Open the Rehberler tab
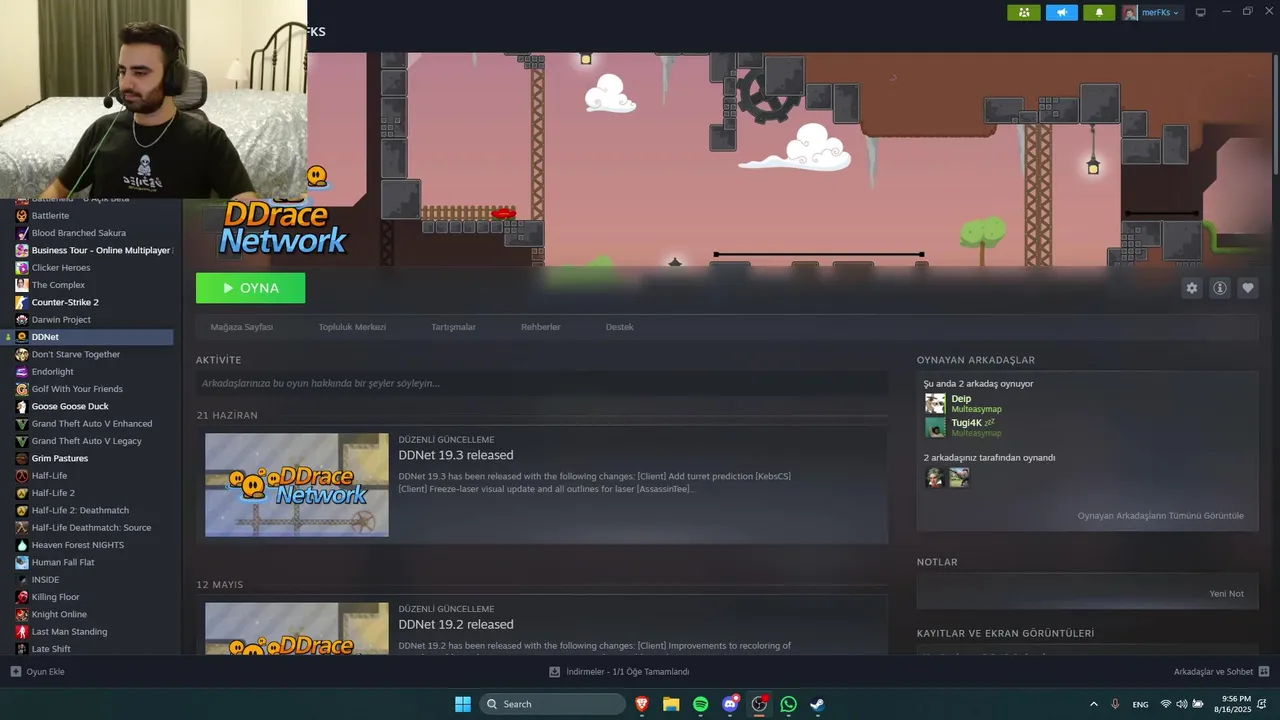This screenshot has height=720, width=1280. coord(540,327)
